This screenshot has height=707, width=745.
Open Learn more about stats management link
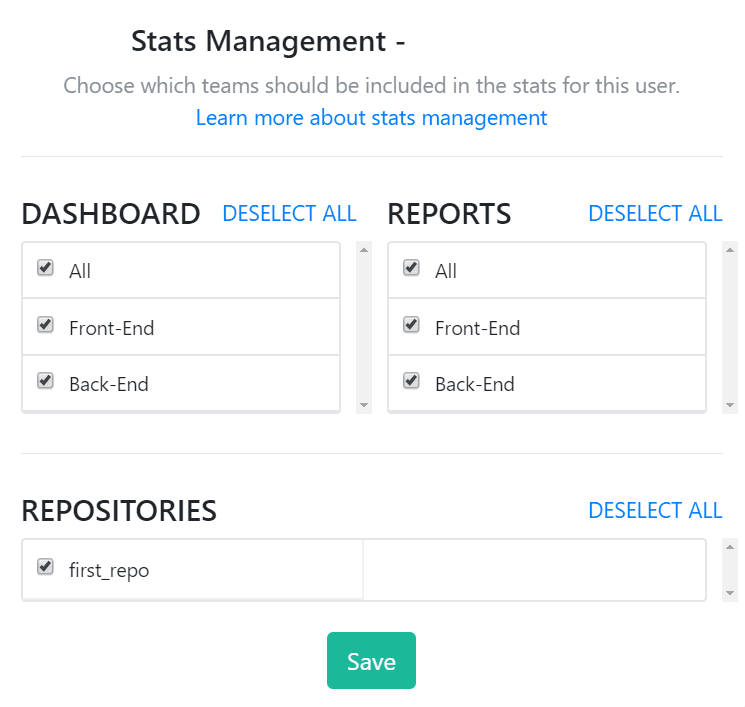[372, 118]
